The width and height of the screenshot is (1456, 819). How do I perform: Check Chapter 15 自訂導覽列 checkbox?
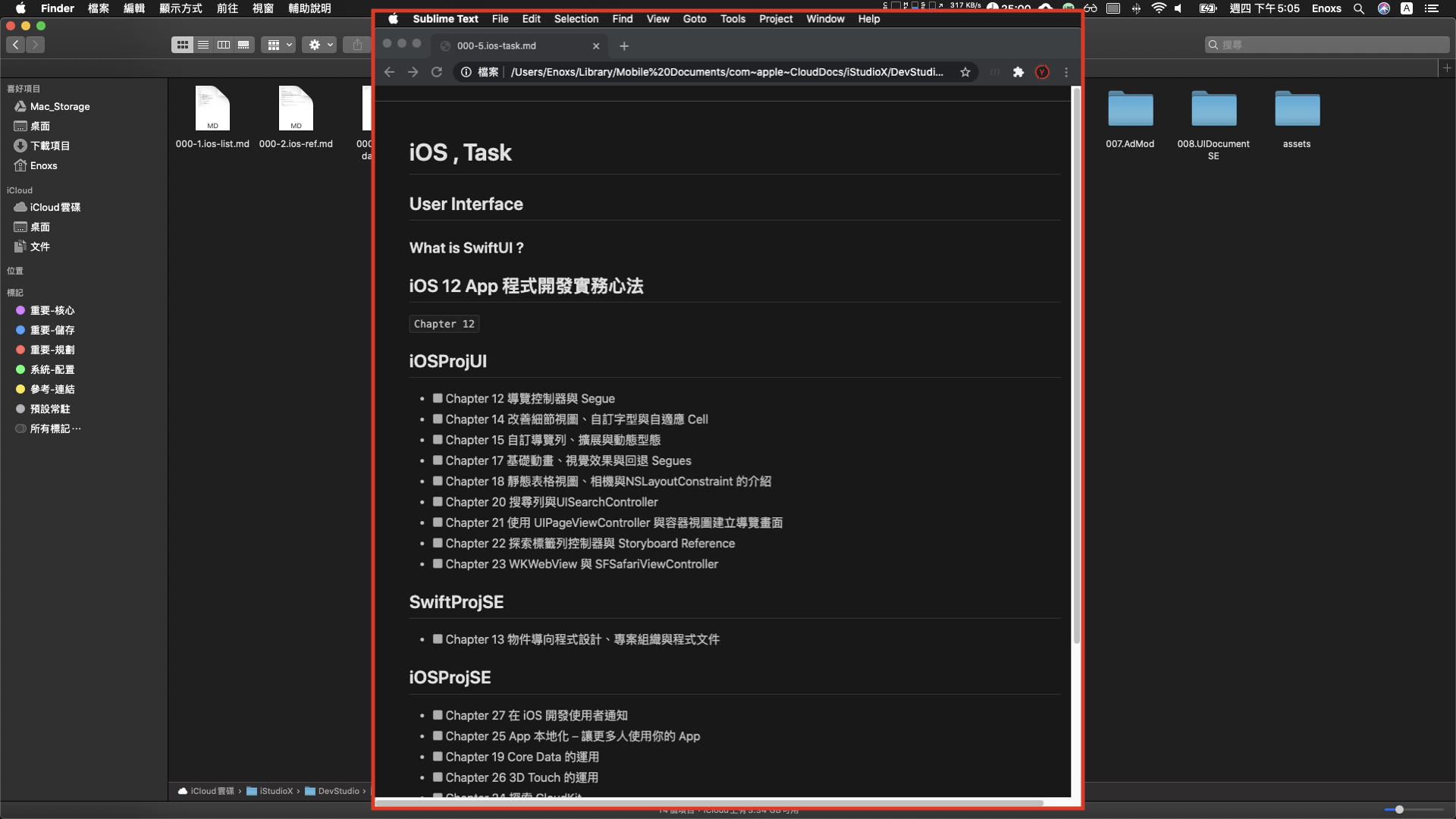tap(438, 439)
